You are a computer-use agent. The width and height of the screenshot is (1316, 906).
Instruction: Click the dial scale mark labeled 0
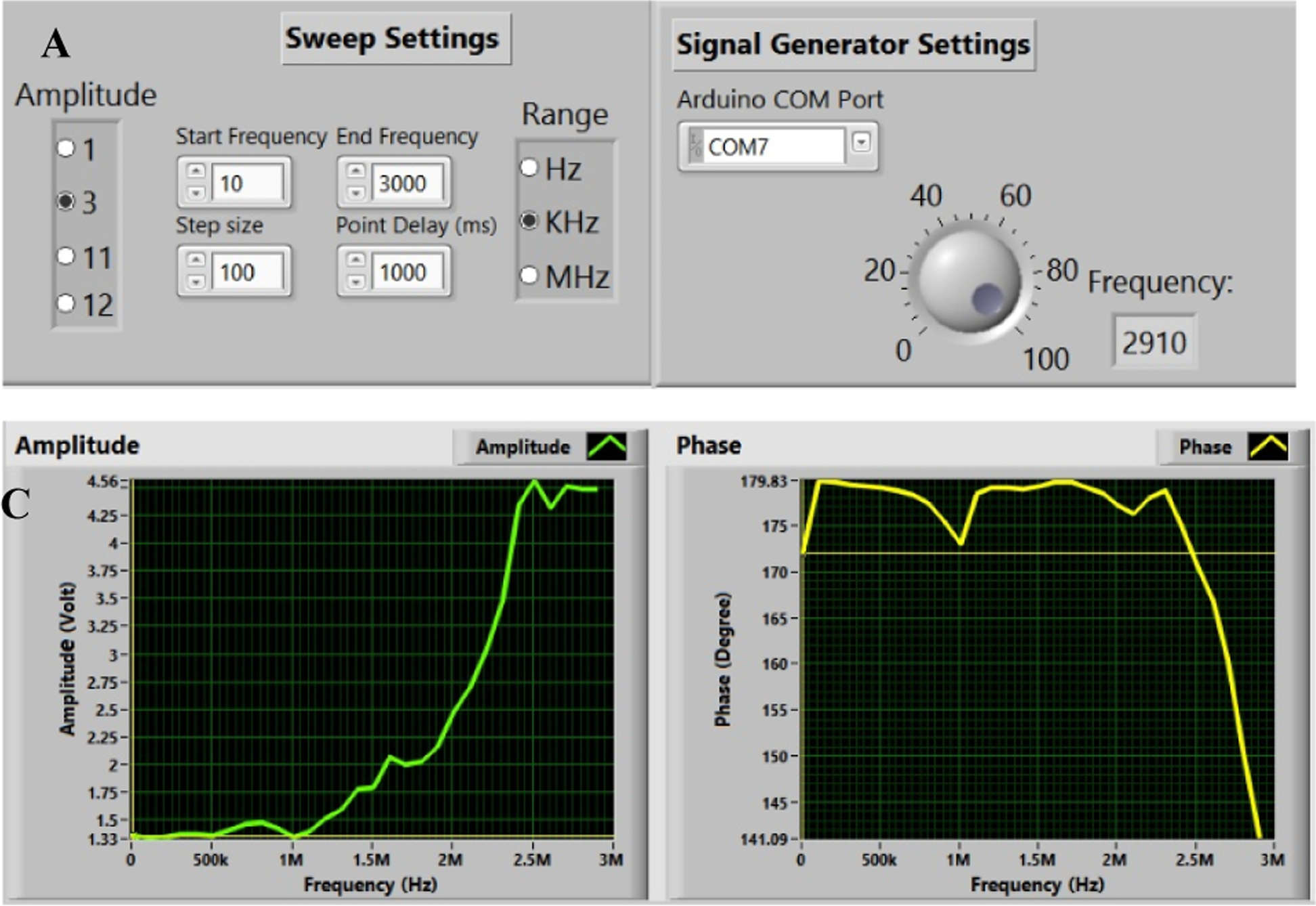904,351
